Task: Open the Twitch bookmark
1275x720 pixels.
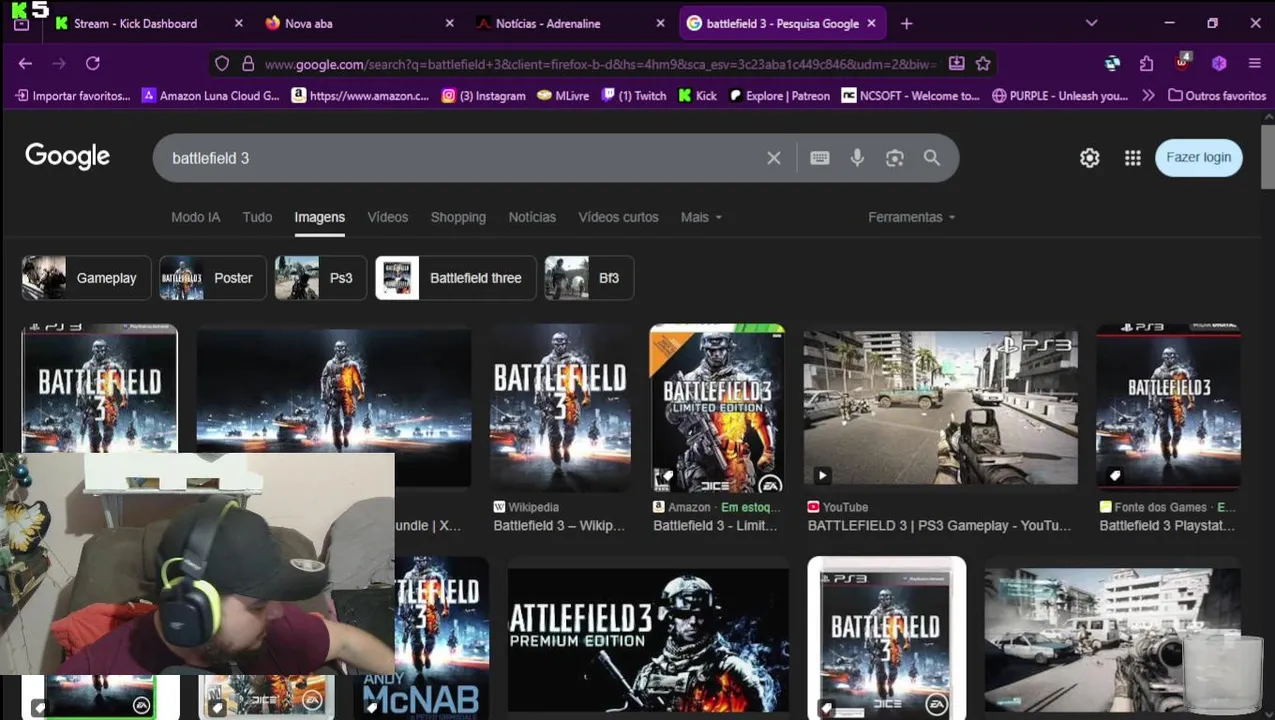Action: (634, 95)
